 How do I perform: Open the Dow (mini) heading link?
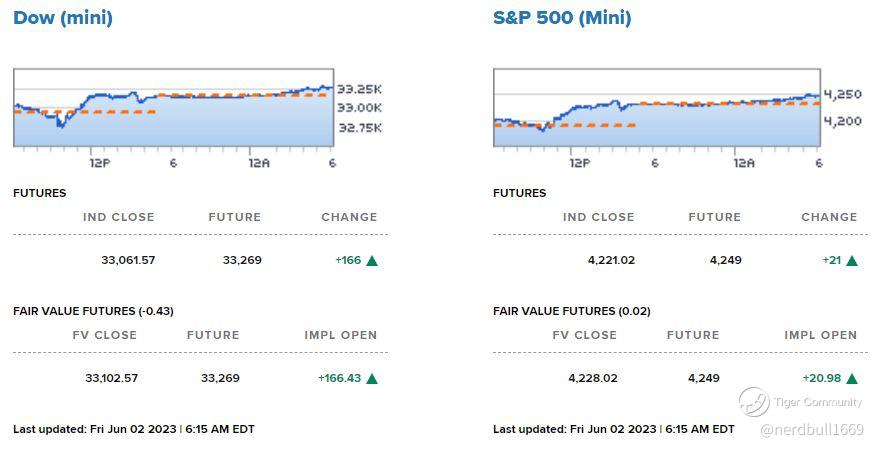click(62, 18)
